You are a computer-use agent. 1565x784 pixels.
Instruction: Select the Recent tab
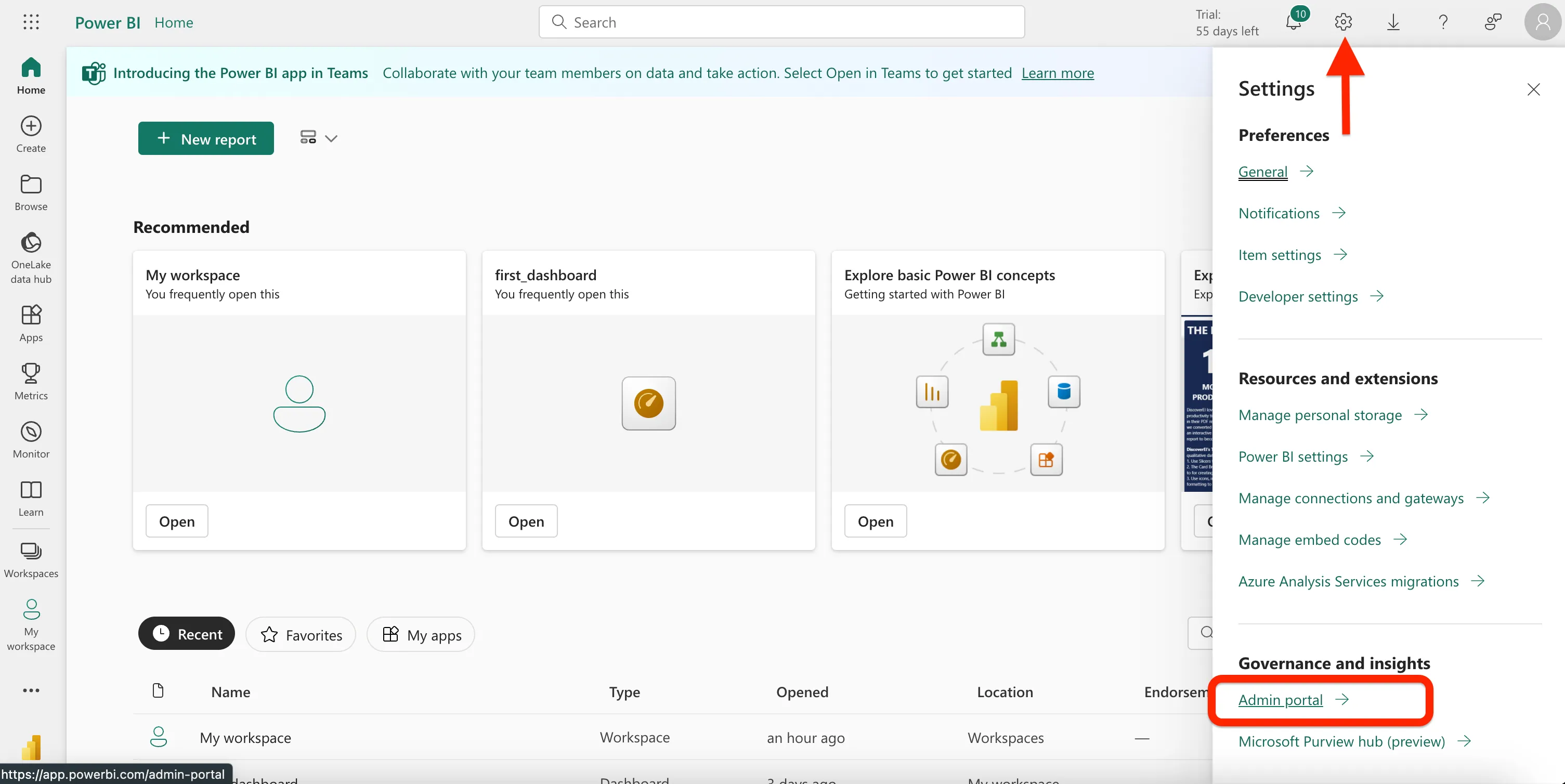pos(187,634)
